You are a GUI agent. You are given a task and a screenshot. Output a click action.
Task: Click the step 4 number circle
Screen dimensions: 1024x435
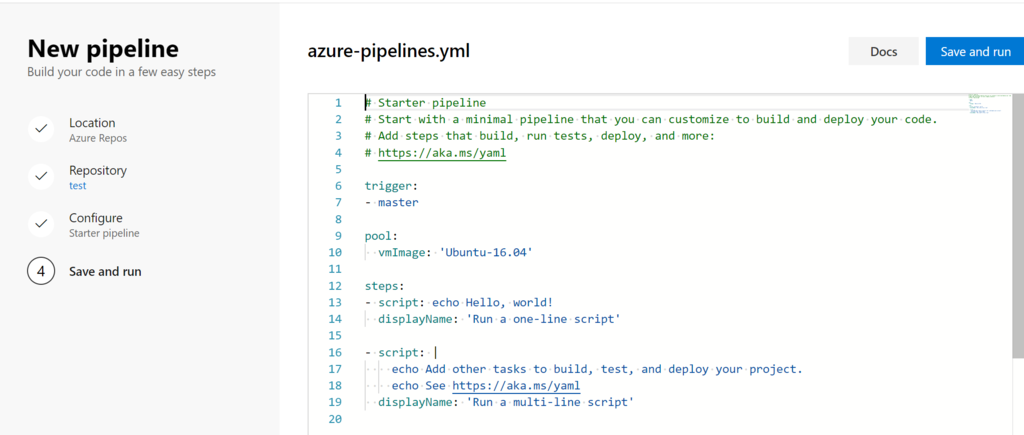41,271
